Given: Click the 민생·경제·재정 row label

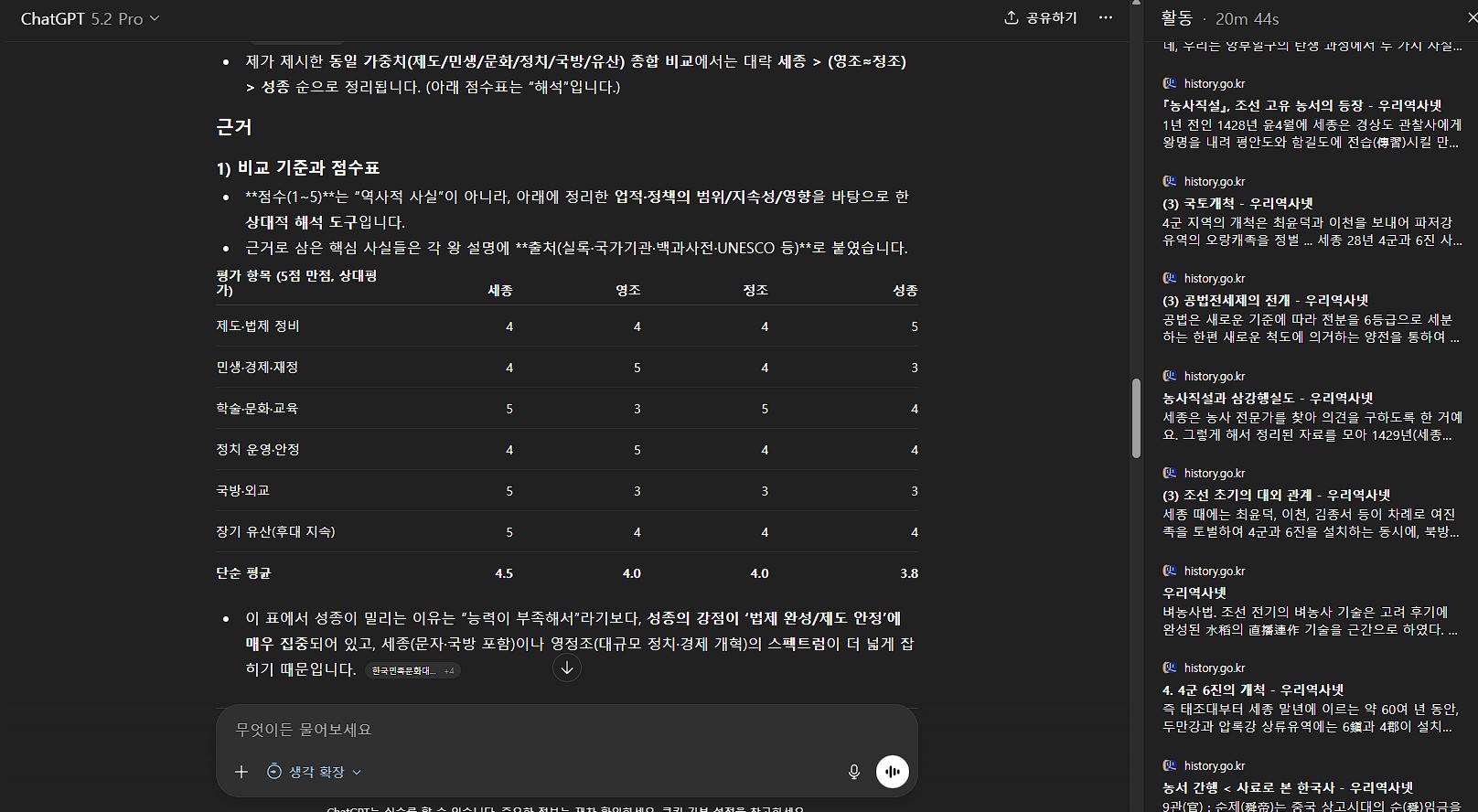Looking at the screenshot, I should coord(257,368).
